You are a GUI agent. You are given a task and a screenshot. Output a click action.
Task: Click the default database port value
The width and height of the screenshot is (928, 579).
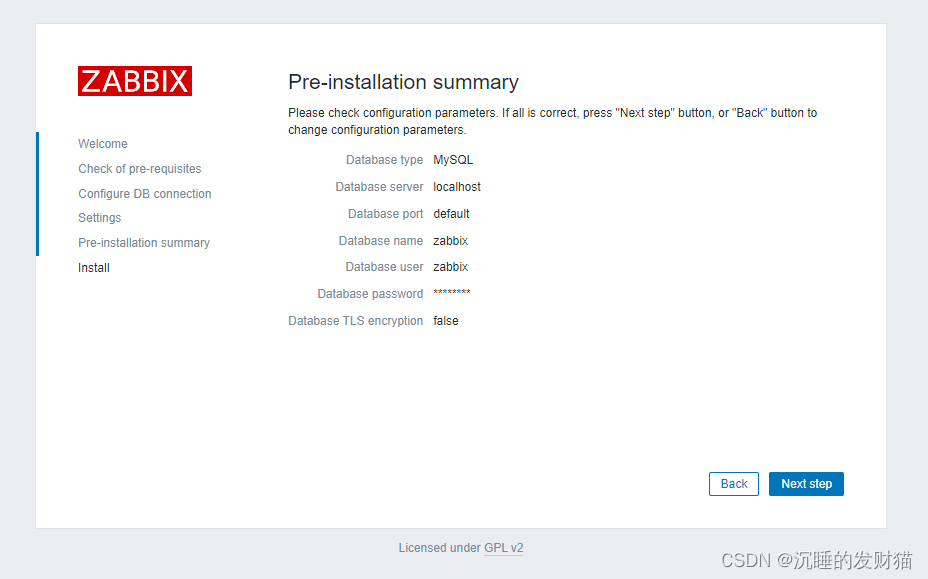click(x=451, y=214)
